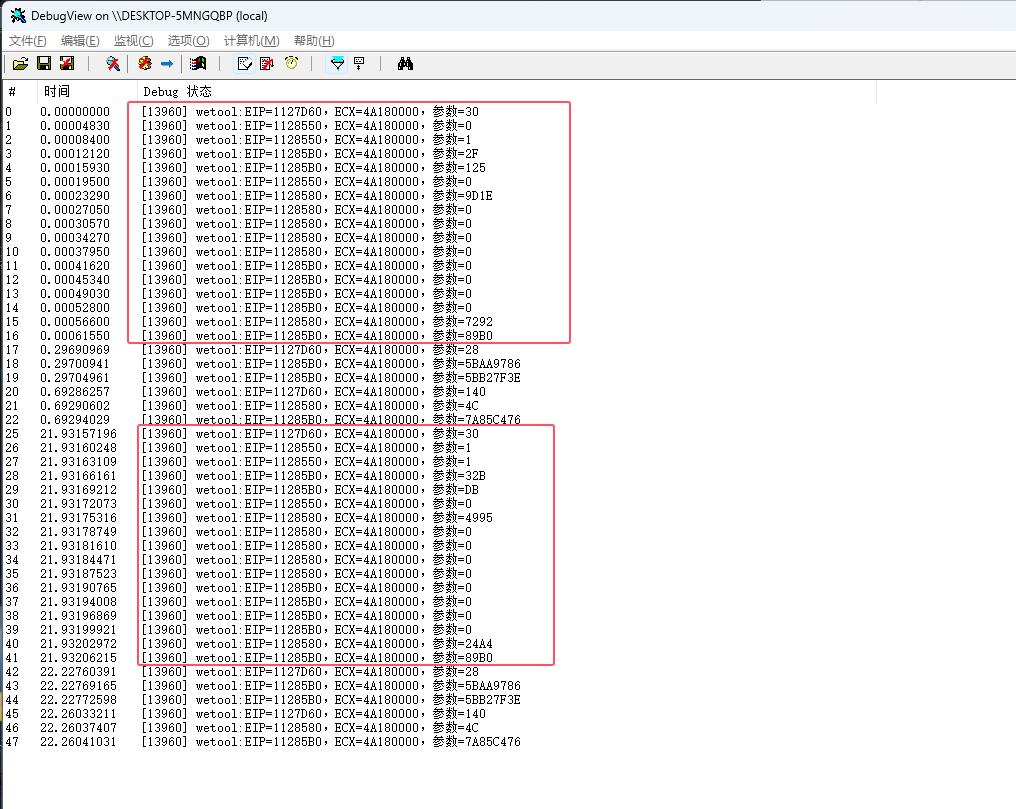Viewport: 1016px width, 809px height.
Task: Open the 计算机(M) menu
Action: point(251,41)
